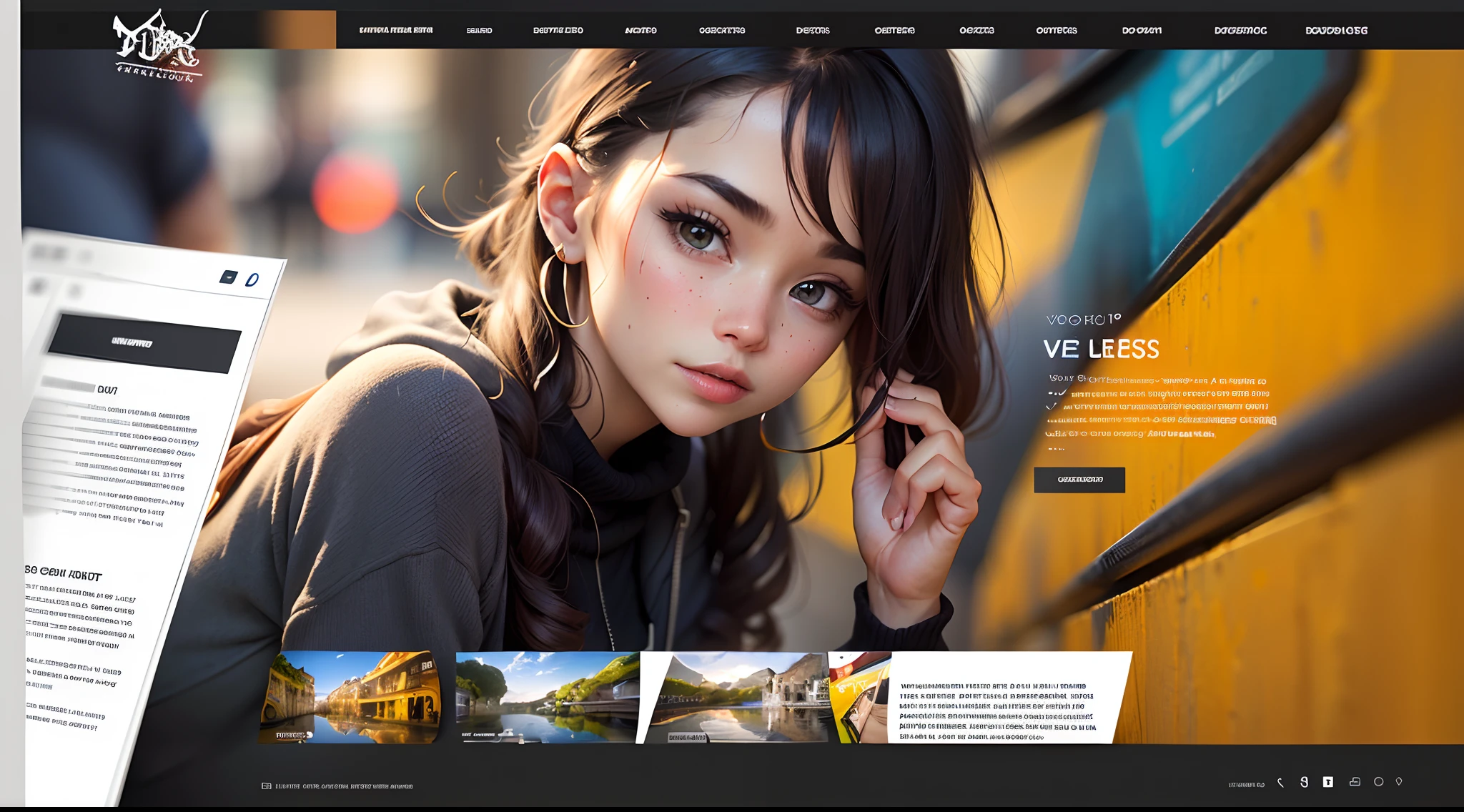
Task: Open the last item in the top navigation bar
Action: tap(1336, 30)
